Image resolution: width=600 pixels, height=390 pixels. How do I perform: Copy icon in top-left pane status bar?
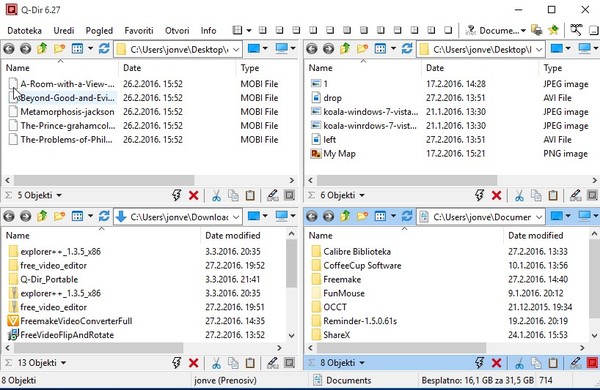pyautogui.click(x=233, y=196)
